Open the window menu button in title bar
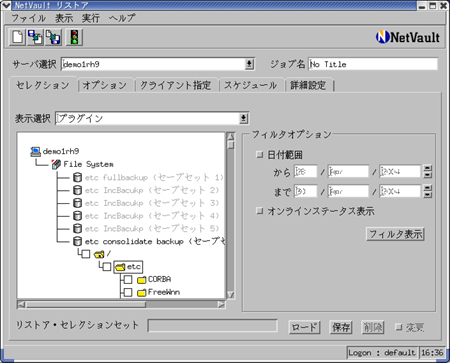This screenshot has width=450, height=363. click(x=6, y=5)
